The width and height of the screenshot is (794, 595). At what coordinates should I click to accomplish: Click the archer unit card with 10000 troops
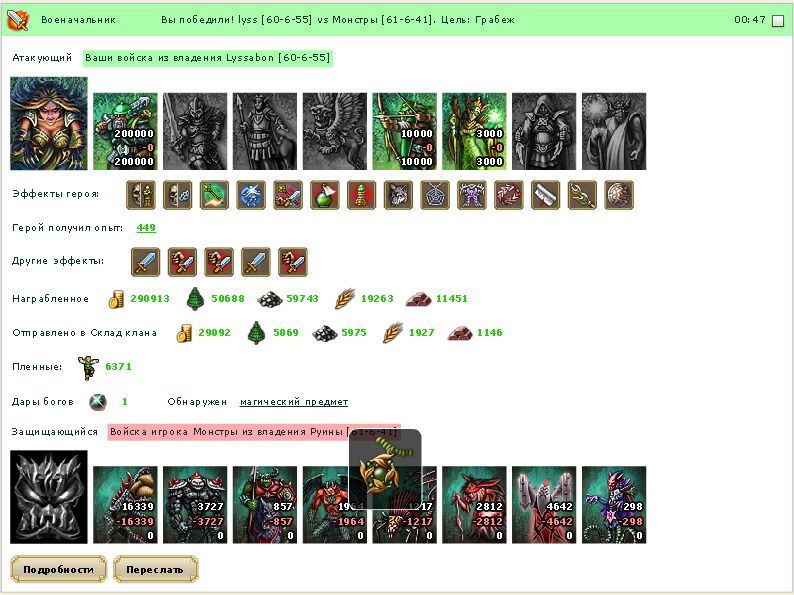[x=405, y=131]
